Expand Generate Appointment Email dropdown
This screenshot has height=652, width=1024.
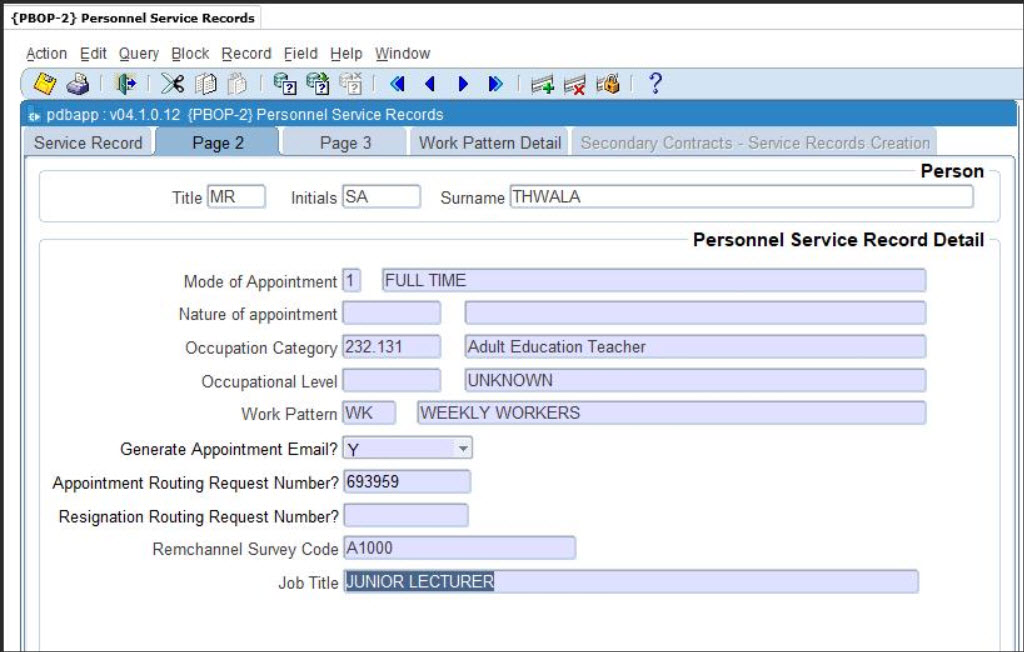pyautogui.click(x=463, y=449)
